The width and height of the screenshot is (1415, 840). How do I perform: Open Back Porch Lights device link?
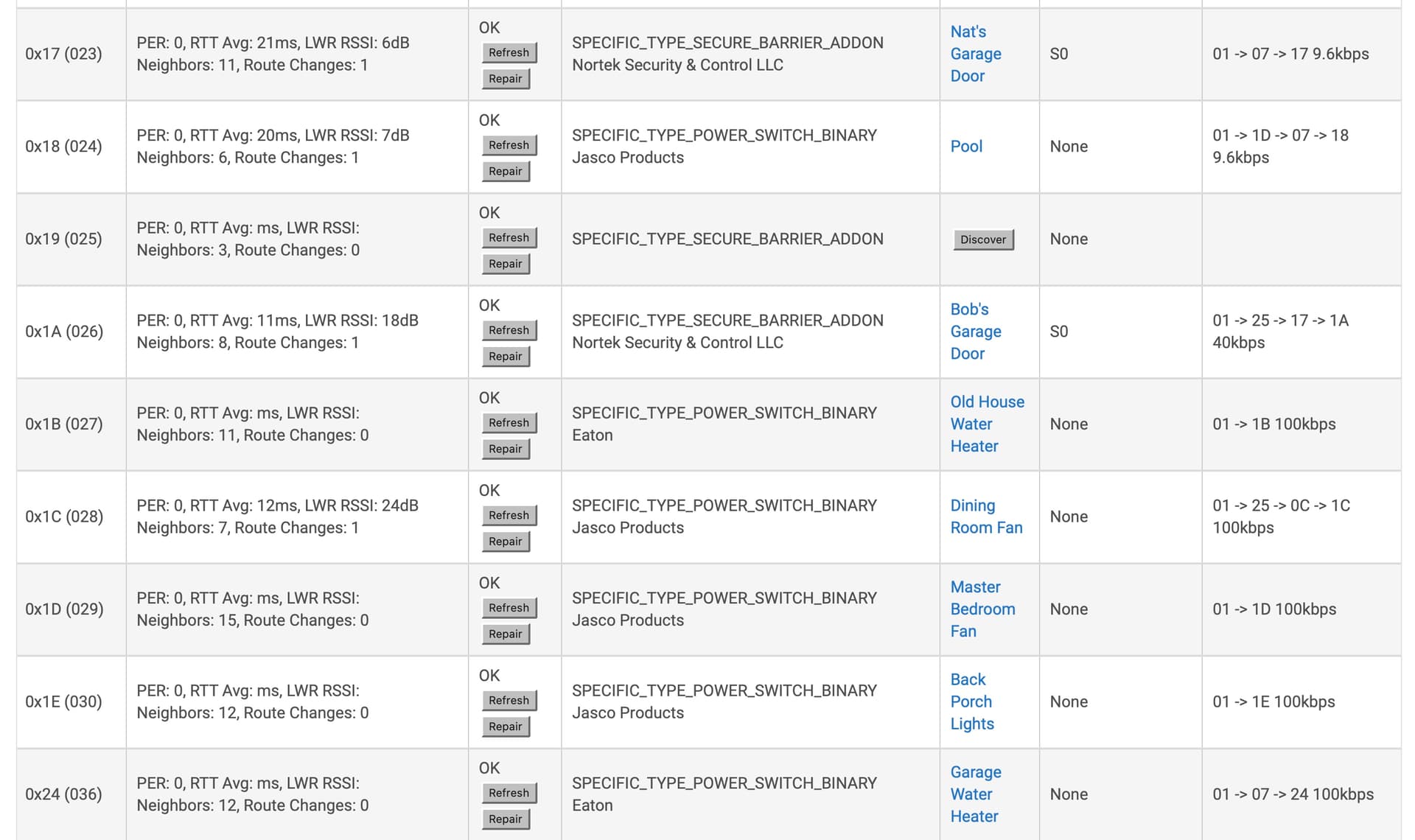(x=971, y=701)
